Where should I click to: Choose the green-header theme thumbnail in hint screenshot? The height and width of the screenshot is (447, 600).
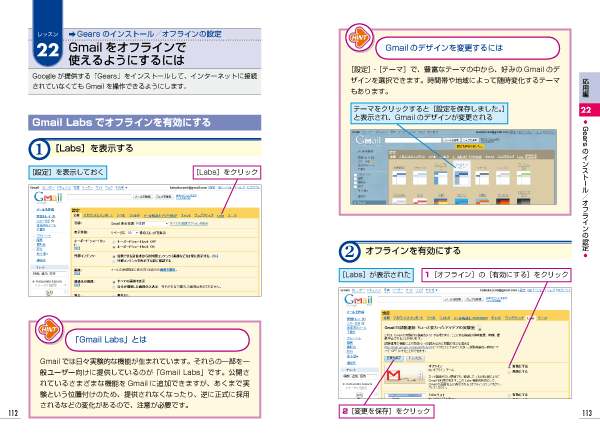tap(523, 178)
